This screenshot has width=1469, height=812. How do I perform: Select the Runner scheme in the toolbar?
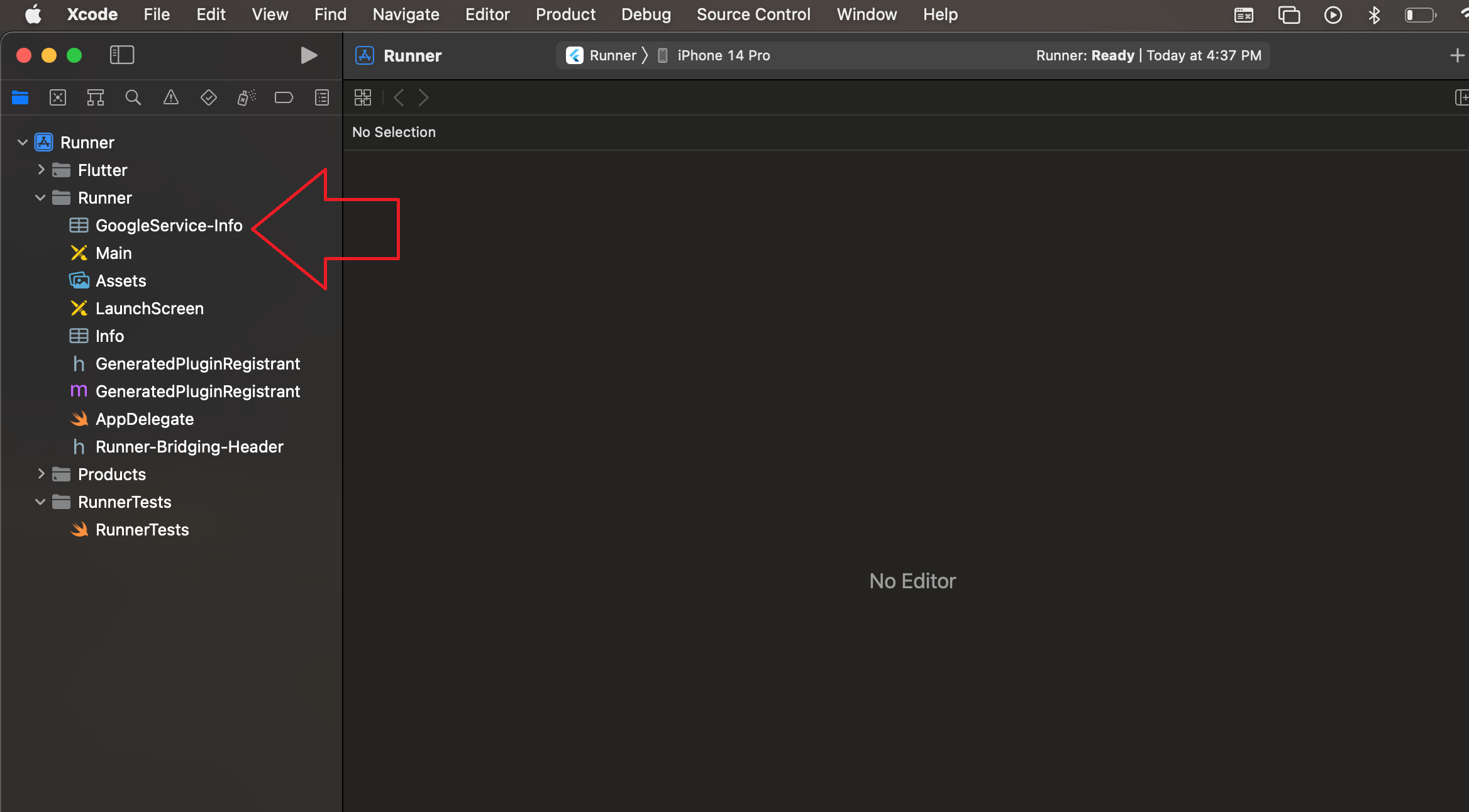point(601,55)
